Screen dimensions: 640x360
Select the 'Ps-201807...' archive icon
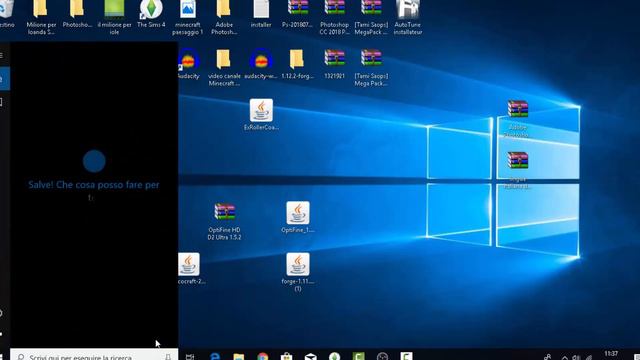coord(298,9)
